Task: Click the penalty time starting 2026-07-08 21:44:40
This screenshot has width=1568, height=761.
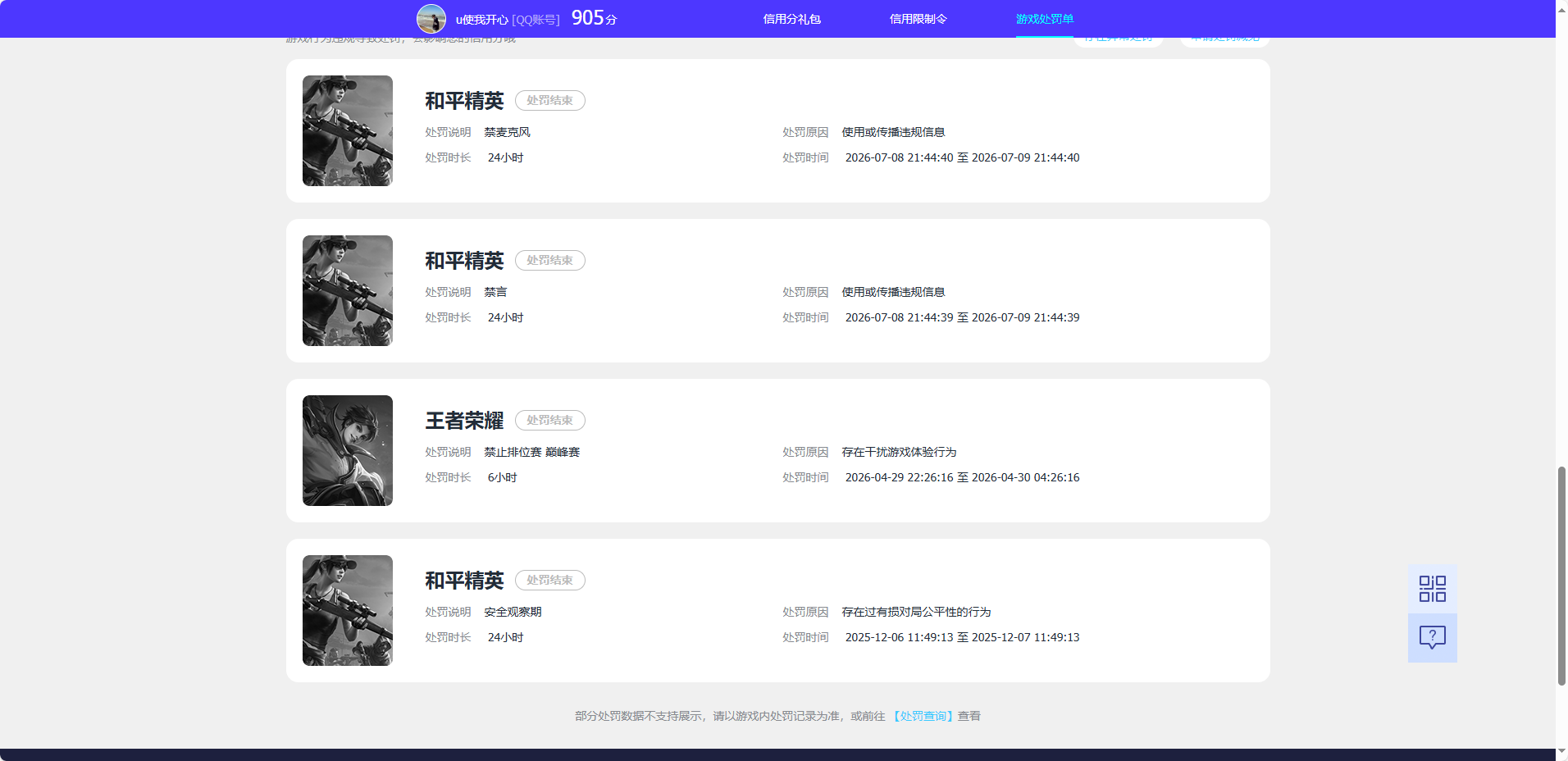Action: click(x=962, y=157)
